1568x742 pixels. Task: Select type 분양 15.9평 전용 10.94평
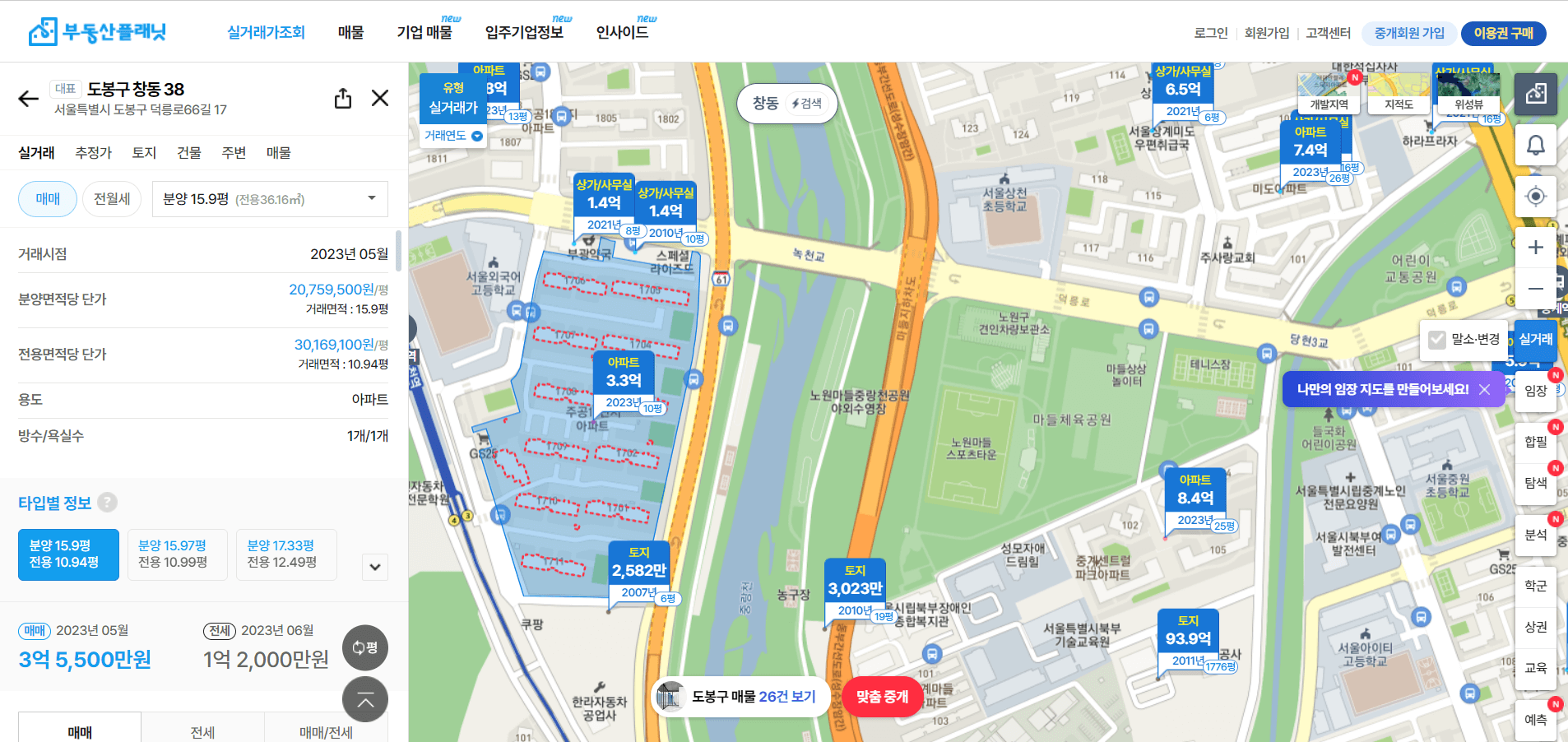tap(68, 554)
